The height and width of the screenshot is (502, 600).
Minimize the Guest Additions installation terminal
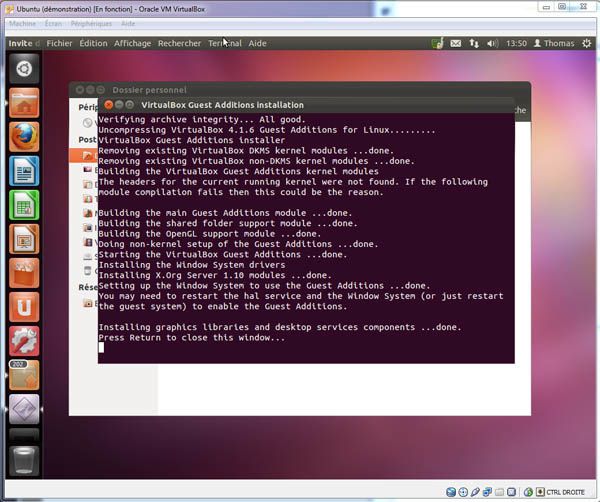[119, 105]
